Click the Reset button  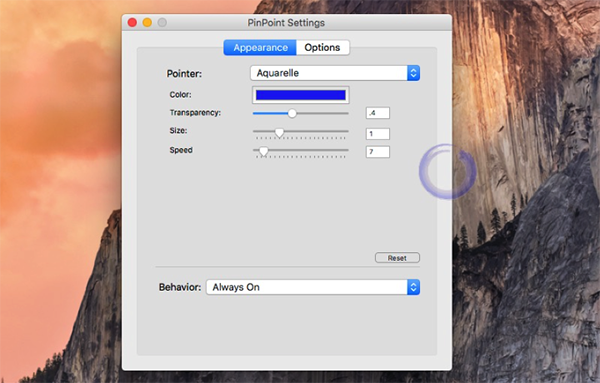click(x=397, y=258)
